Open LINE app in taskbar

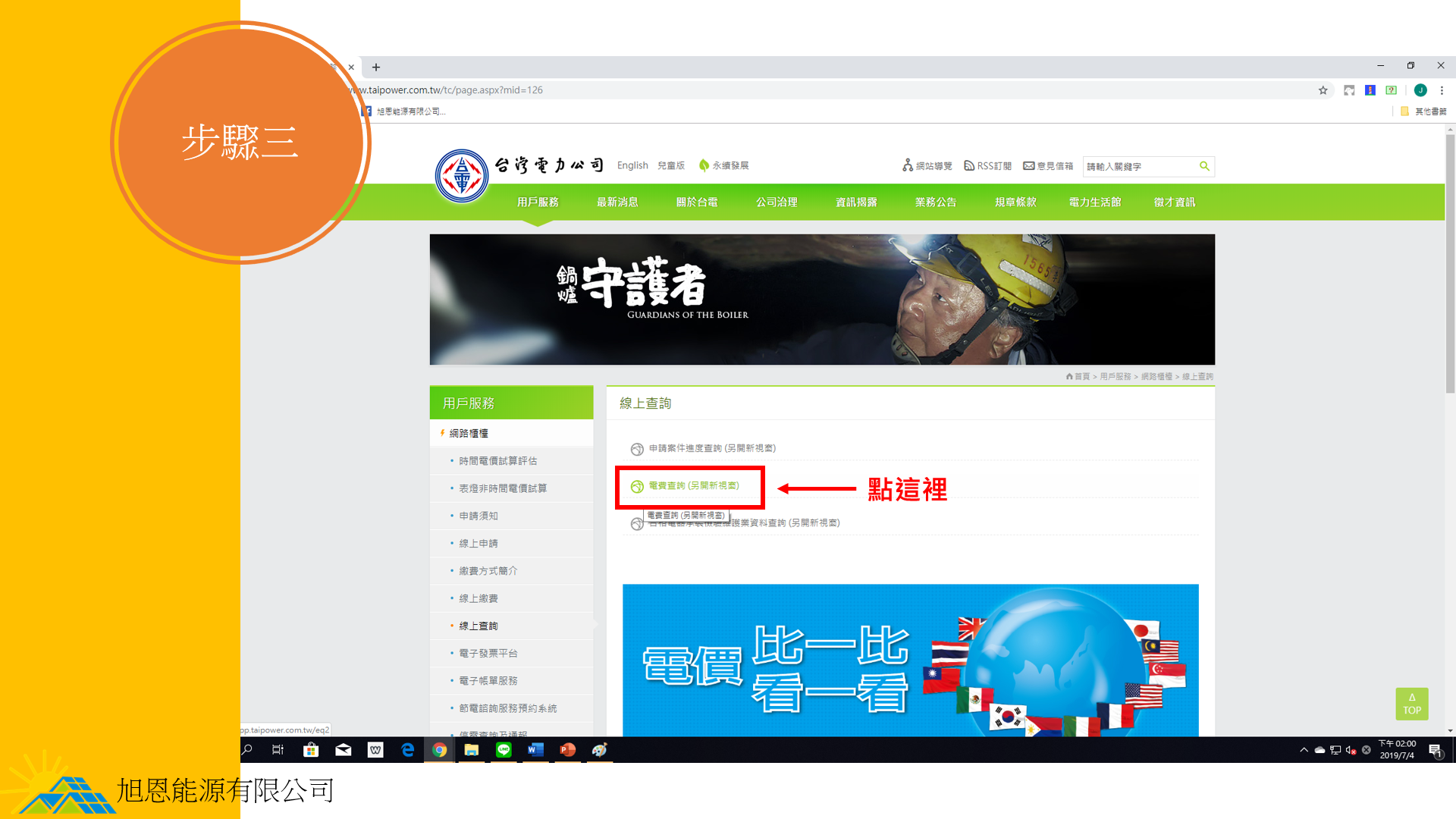point(504,750)
